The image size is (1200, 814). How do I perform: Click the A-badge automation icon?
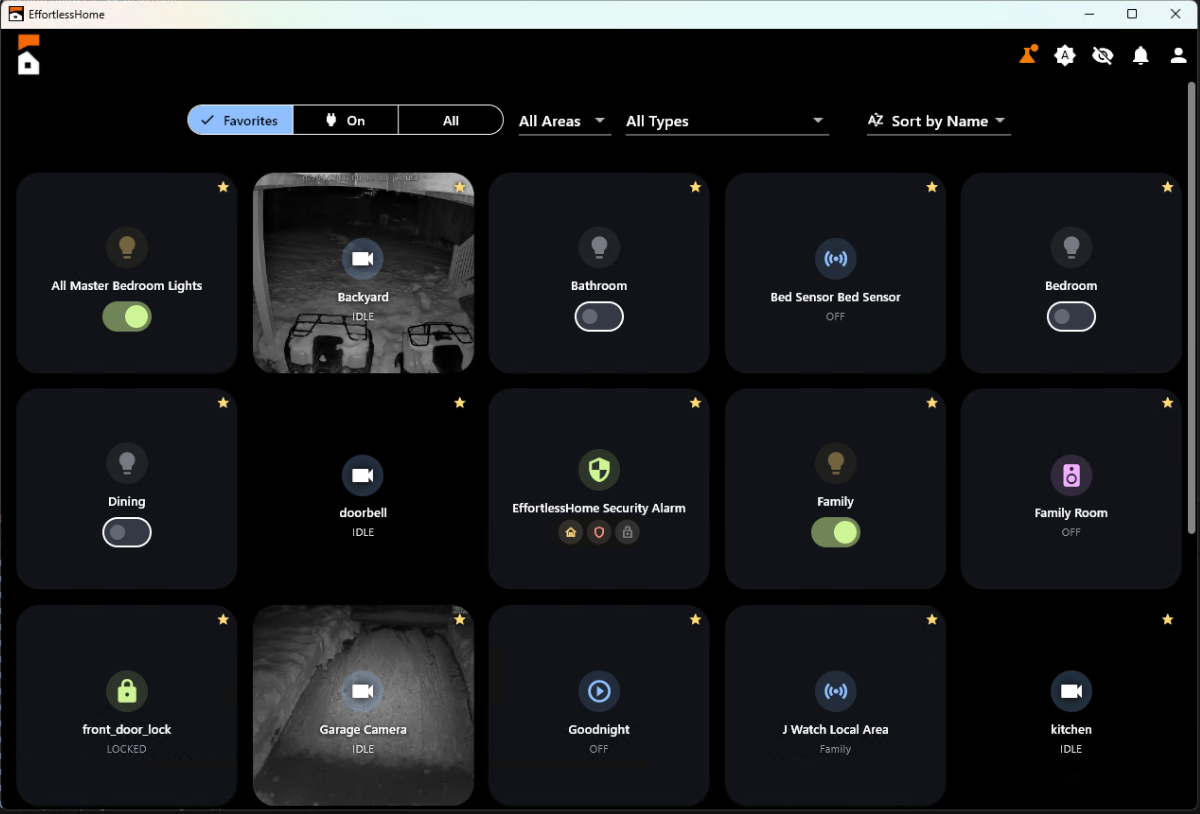point(1064,56)
